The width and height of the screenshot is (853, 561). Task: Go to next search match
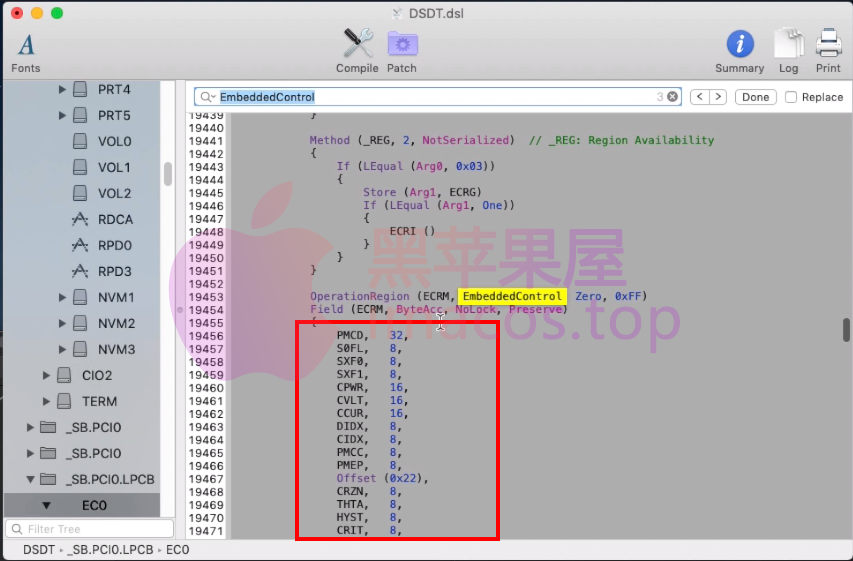(718, 97)
